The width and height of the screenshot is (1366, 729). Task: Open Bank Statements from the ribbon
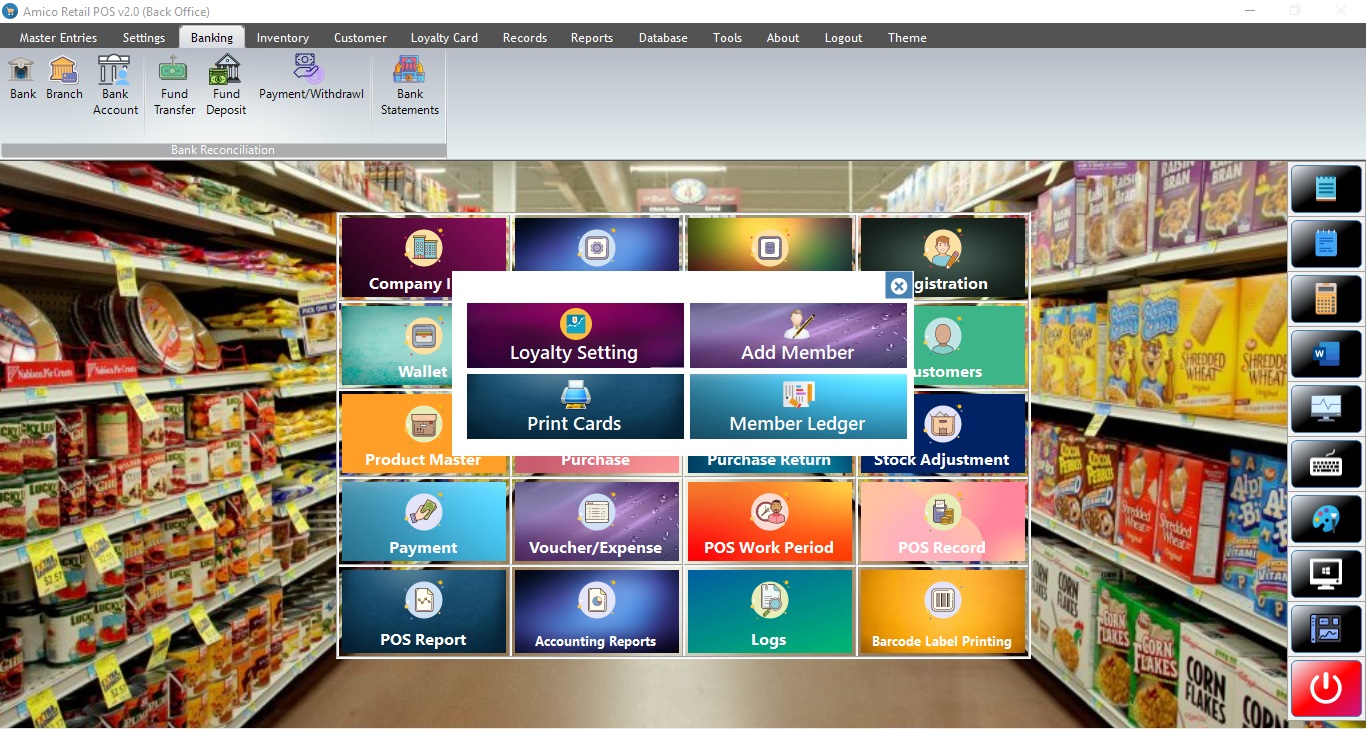coord(409,85)
